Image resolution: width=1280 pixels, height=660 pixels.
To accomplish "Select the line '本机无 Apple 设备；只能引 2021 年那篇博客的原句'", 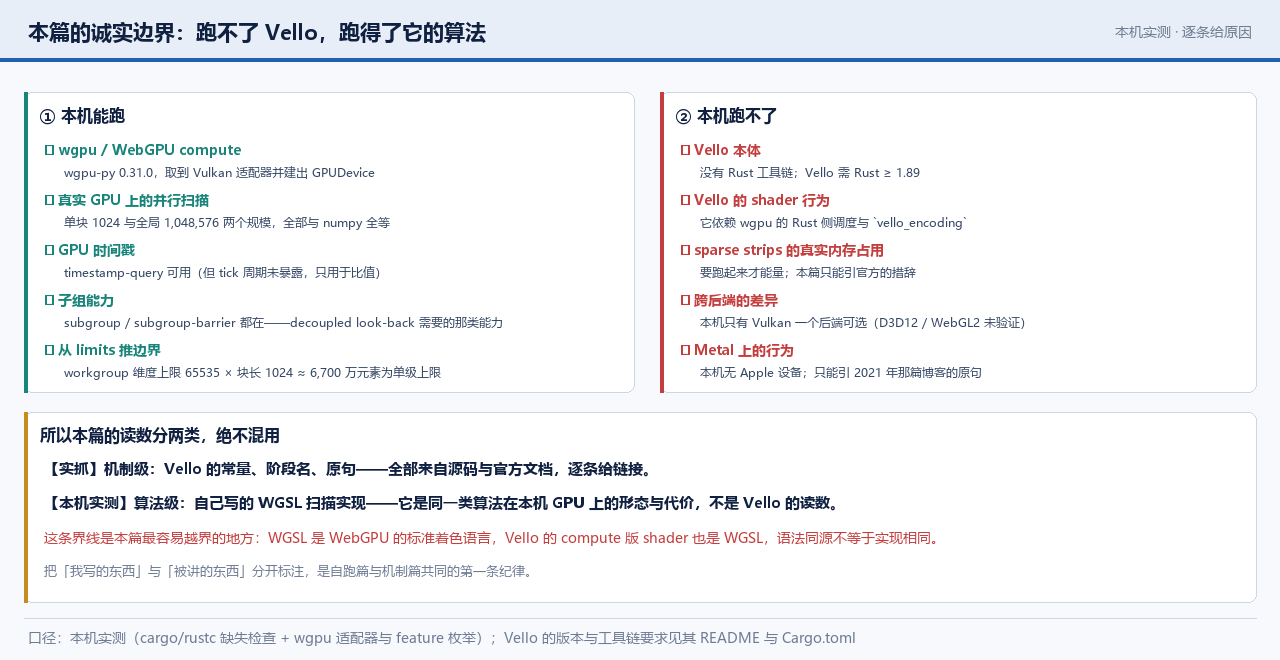I will tap(841, 372).
